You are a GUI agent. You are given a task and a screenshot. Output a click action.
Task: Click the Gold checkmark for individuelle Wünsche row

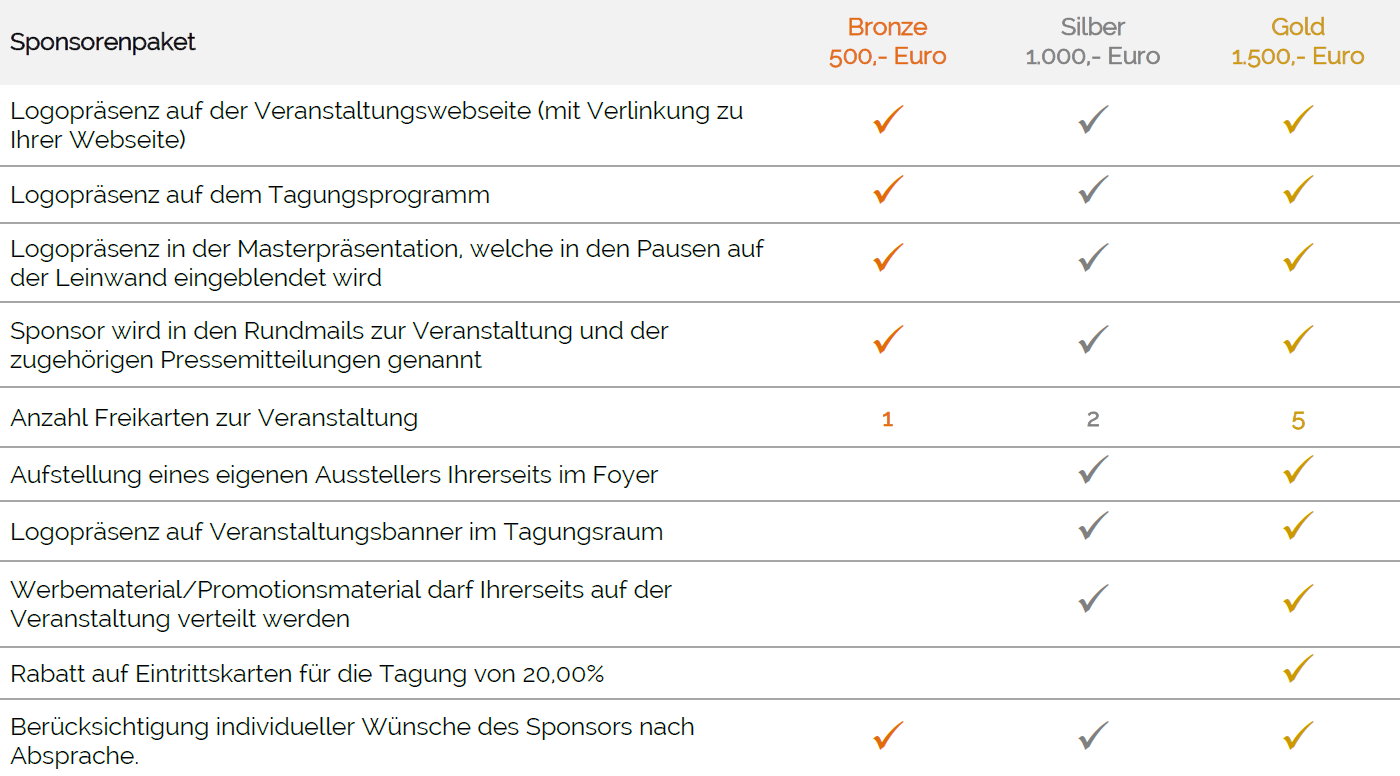[1298, 736]
